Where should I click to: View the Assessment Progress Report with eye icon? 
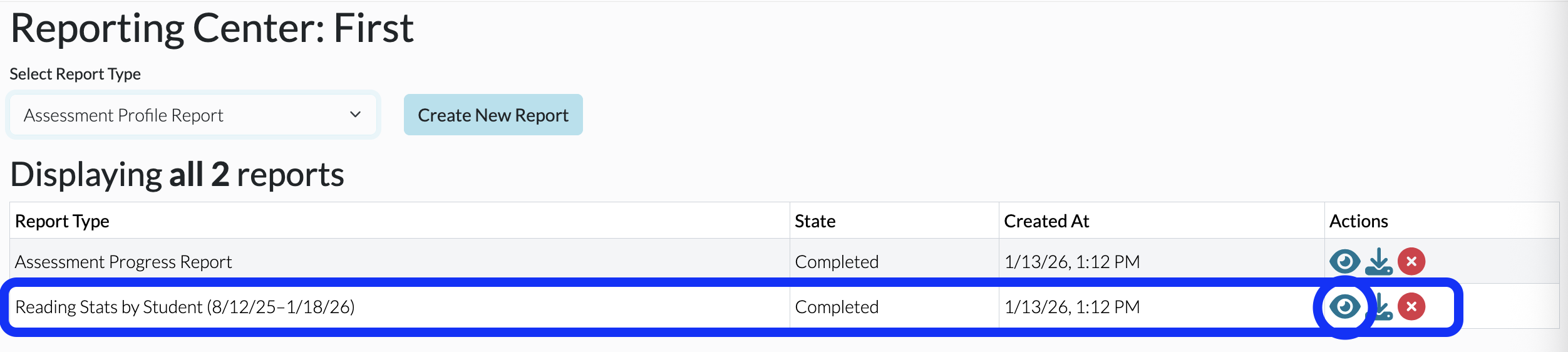pos(1344,261)
